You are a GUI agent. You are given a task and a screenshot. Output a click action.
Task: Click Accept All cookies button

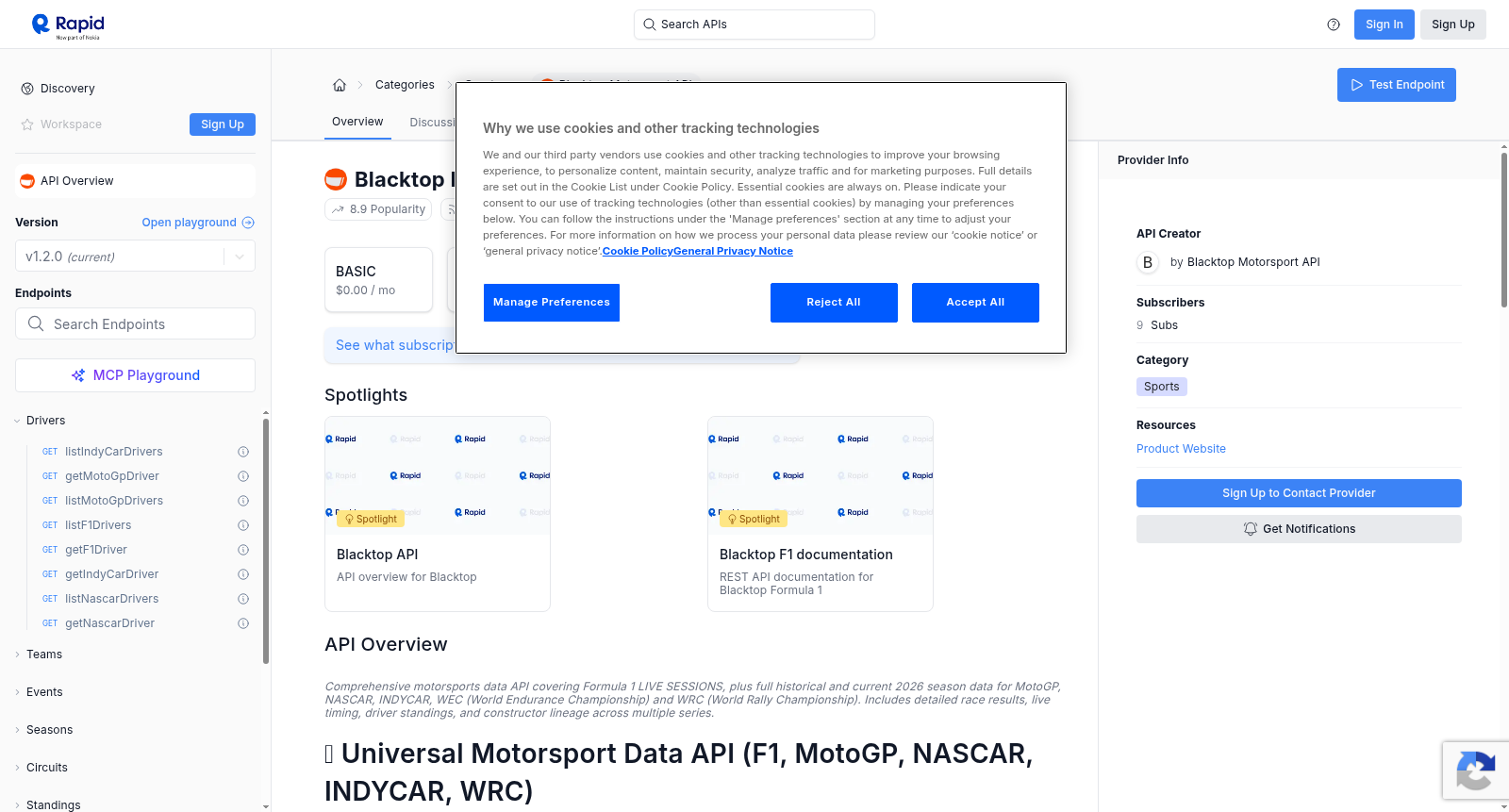tap(975, 303)
